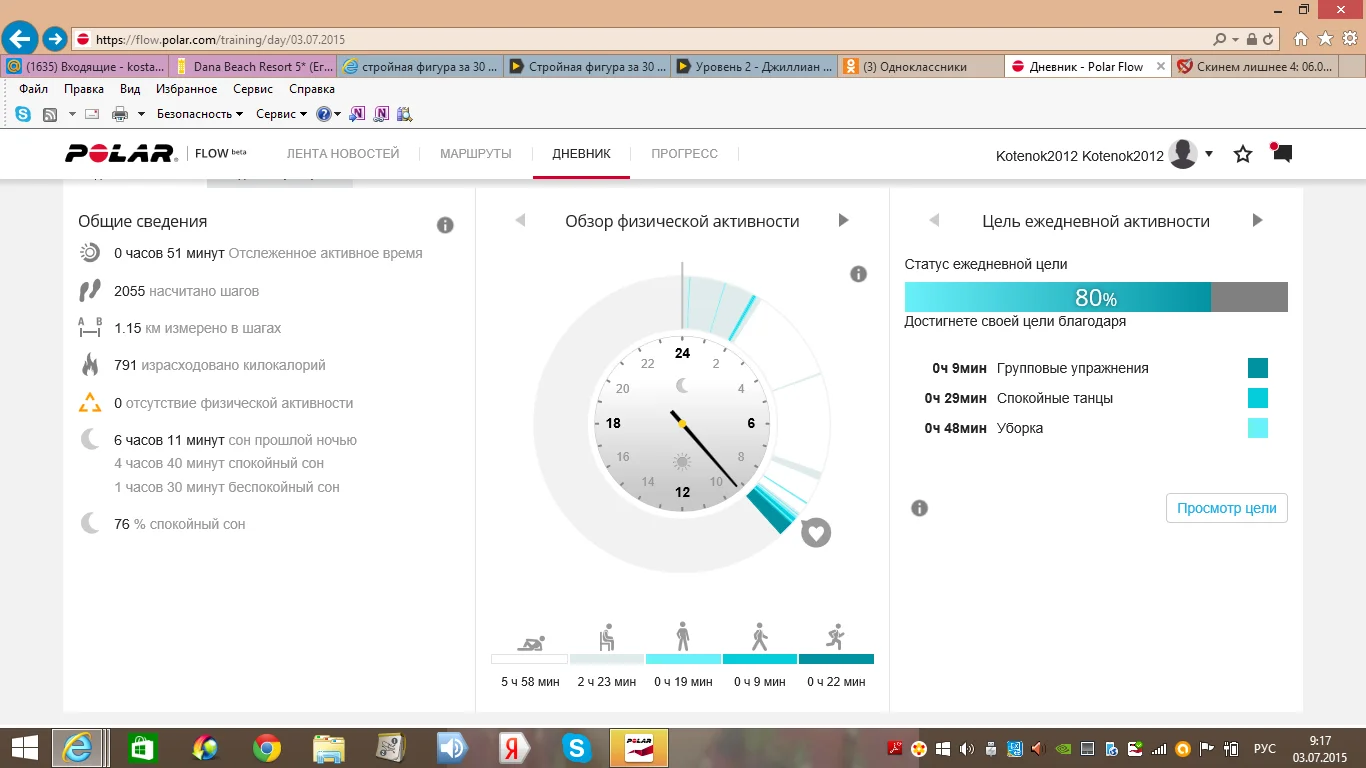This screenshot has width=1366, height=768.
Task: Click the heart icon on activity clock
Action: point(816,532)
